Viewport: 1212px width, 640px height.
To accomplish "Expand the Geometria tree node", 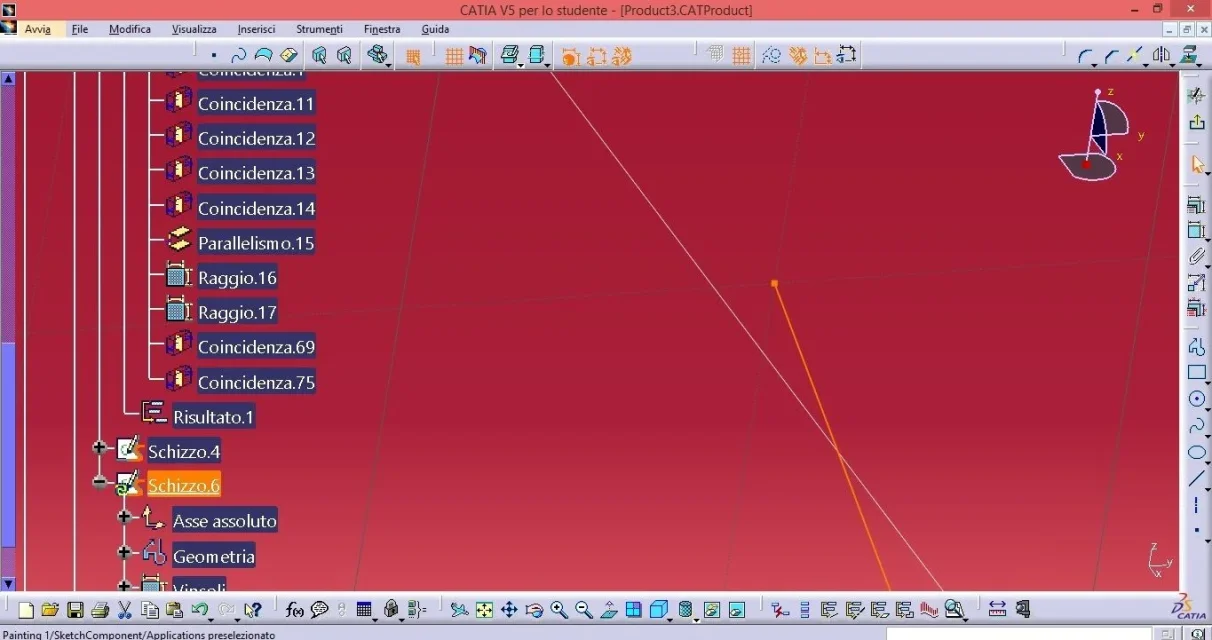I will (x=124, y=552).
